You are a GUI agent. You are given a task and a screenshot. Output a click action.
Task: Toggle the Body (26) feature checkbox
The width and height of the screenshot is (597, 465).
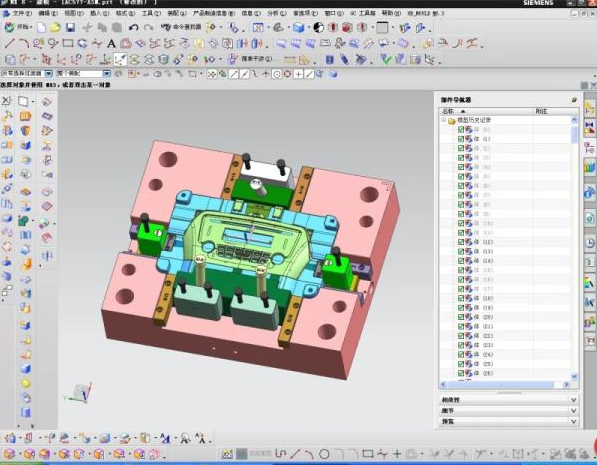461,373
